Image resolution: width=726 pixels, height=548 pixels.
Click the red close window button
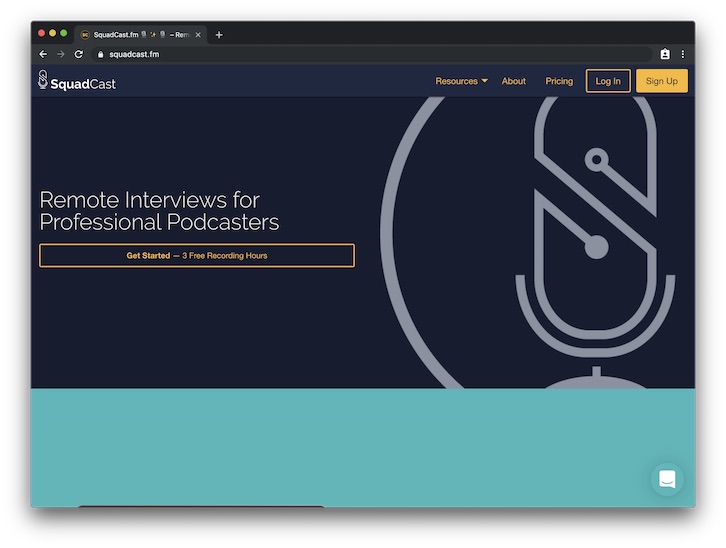point(41,33)
